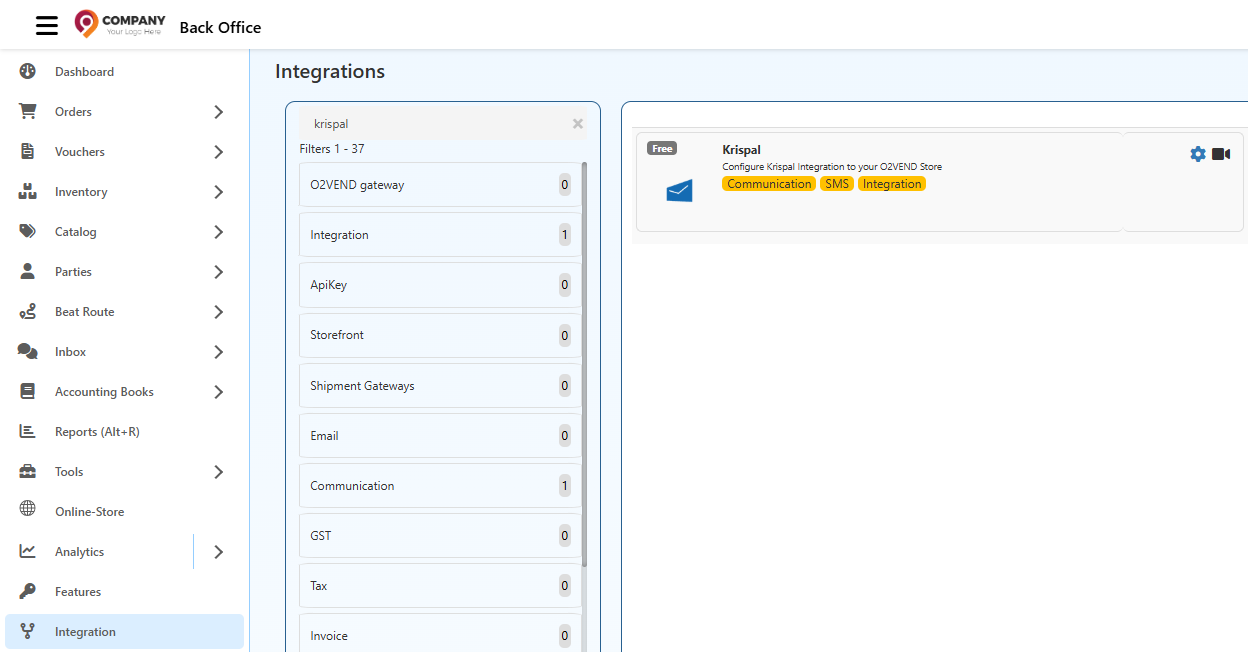Play the Krispal video via the camera icon
The width and height of the screenshot is (1248, 652).
coord(1221,154)
